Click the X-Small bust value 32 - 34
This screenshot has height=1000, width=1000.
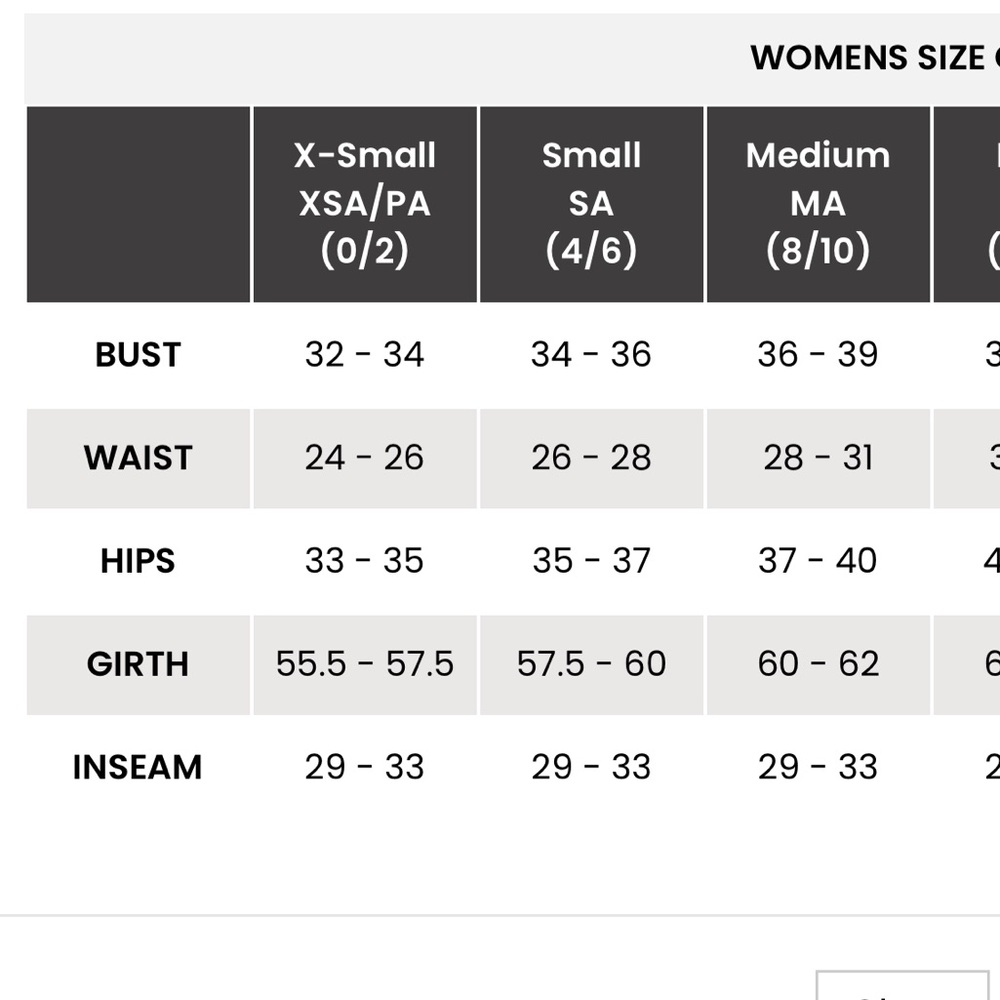pyautogui.click(x=364, y=355)
